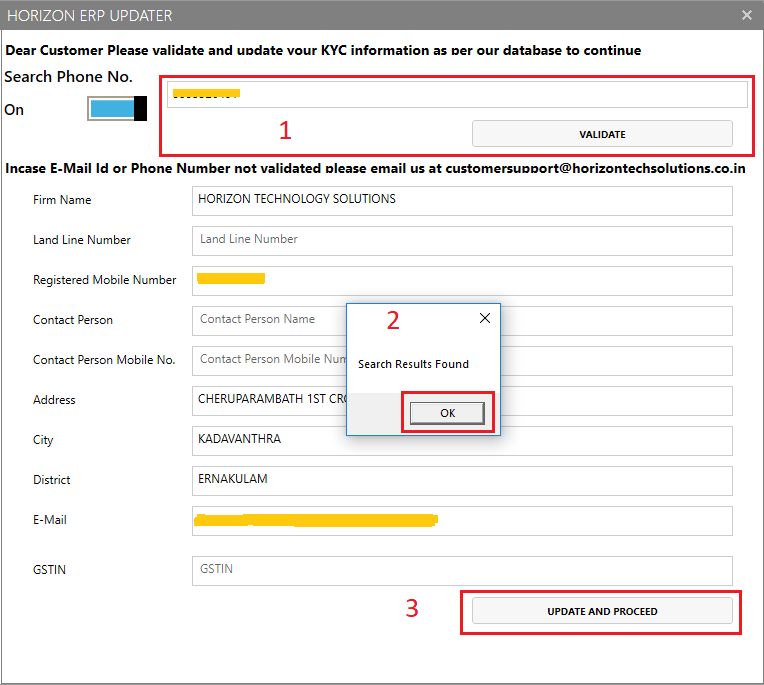Click the 'GSTIN' label text
The image size is (764, 685).
(x=49, y=570)
